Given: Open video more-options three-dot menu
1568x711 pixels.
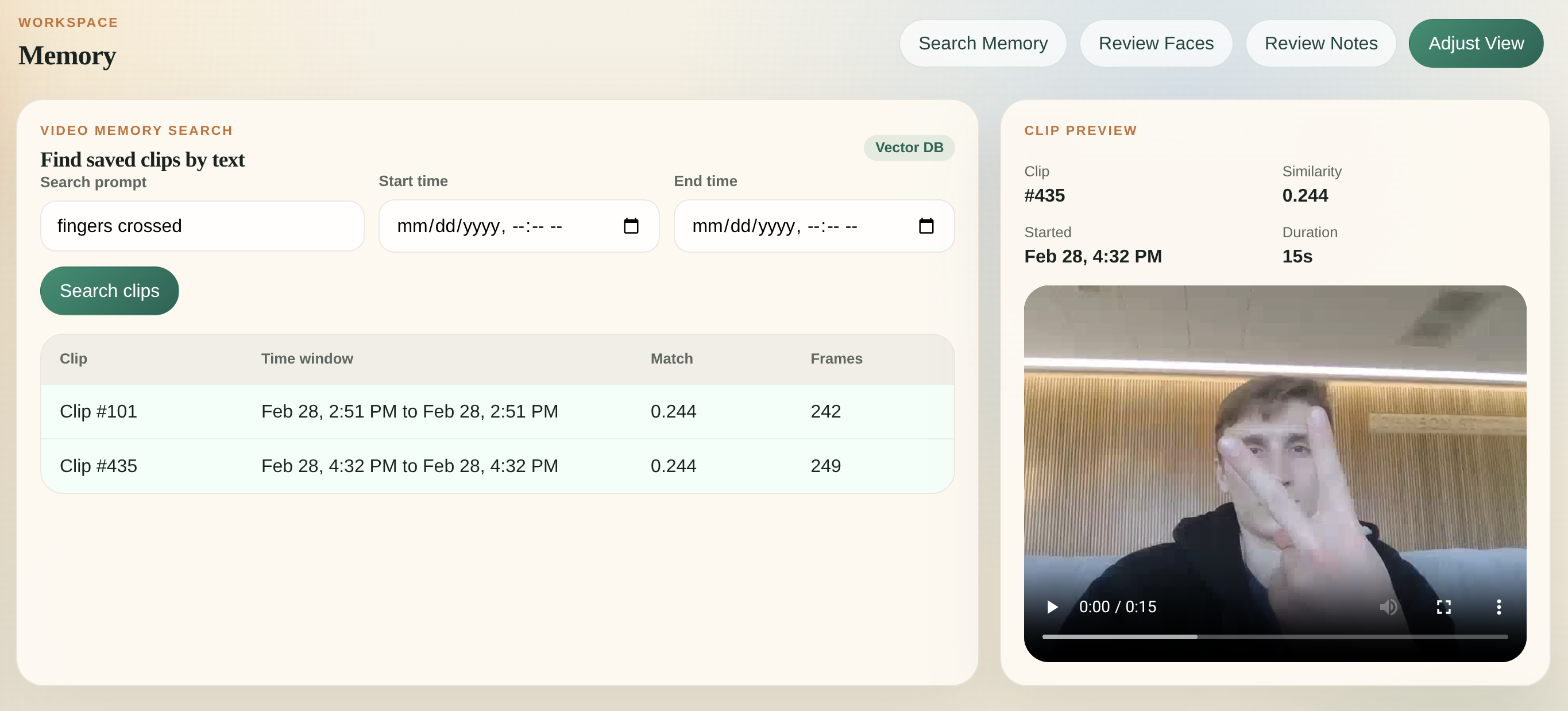Looking at the screenshot, I should click(1498, 607).
